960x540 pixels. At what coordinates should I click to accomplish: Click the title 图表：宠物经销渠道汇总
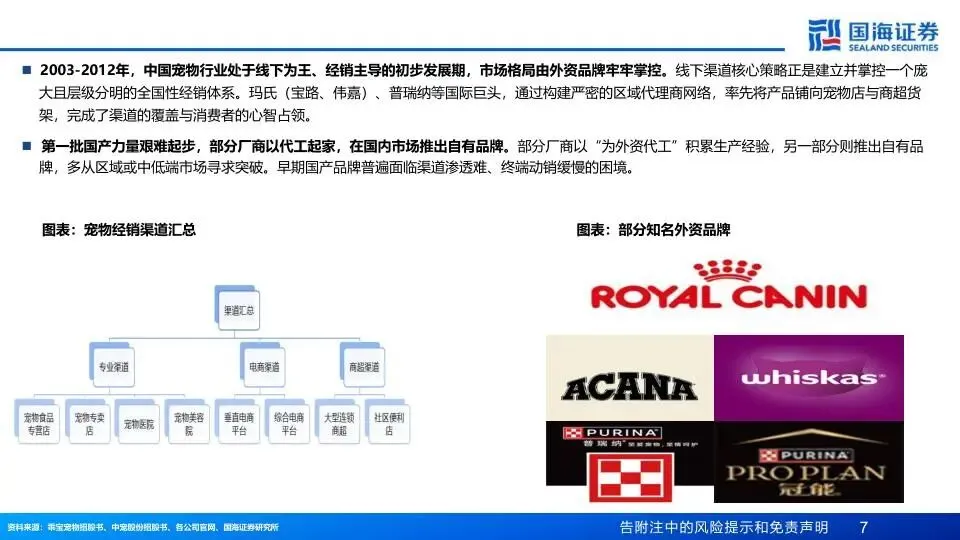[119, 230]
